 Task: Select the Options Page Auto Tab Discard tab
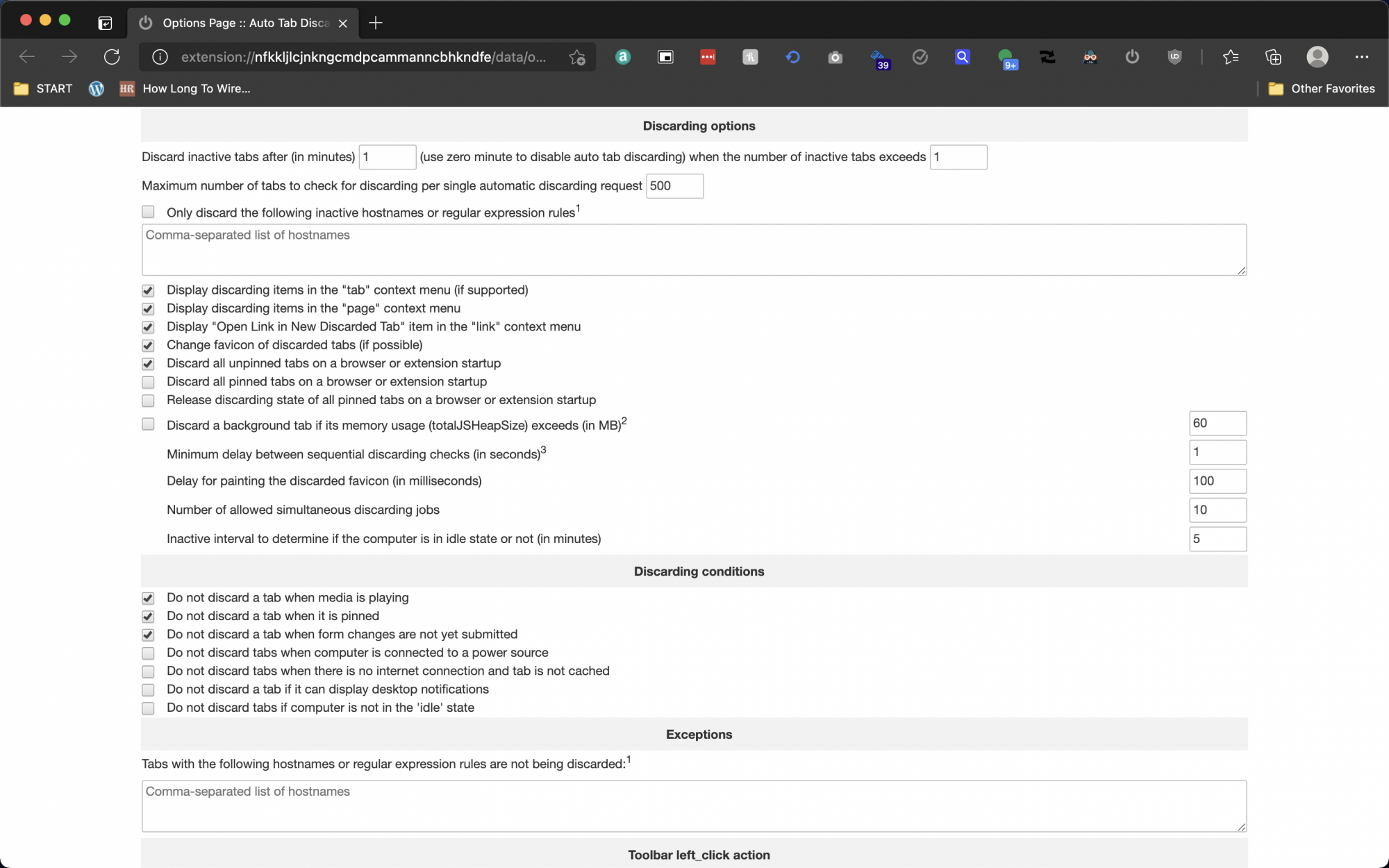[243, 23]
